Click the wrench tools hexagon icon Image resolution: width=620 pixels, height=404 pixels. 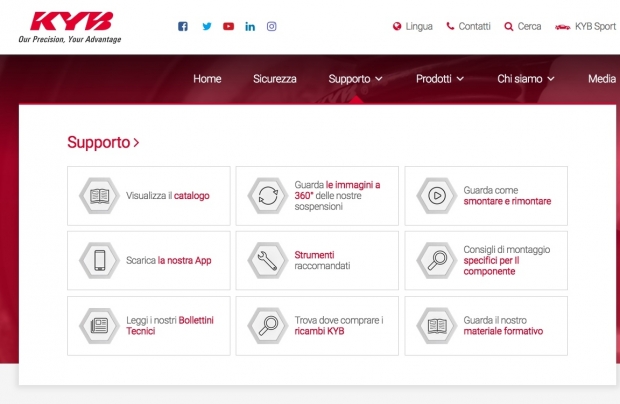(267, 260)
